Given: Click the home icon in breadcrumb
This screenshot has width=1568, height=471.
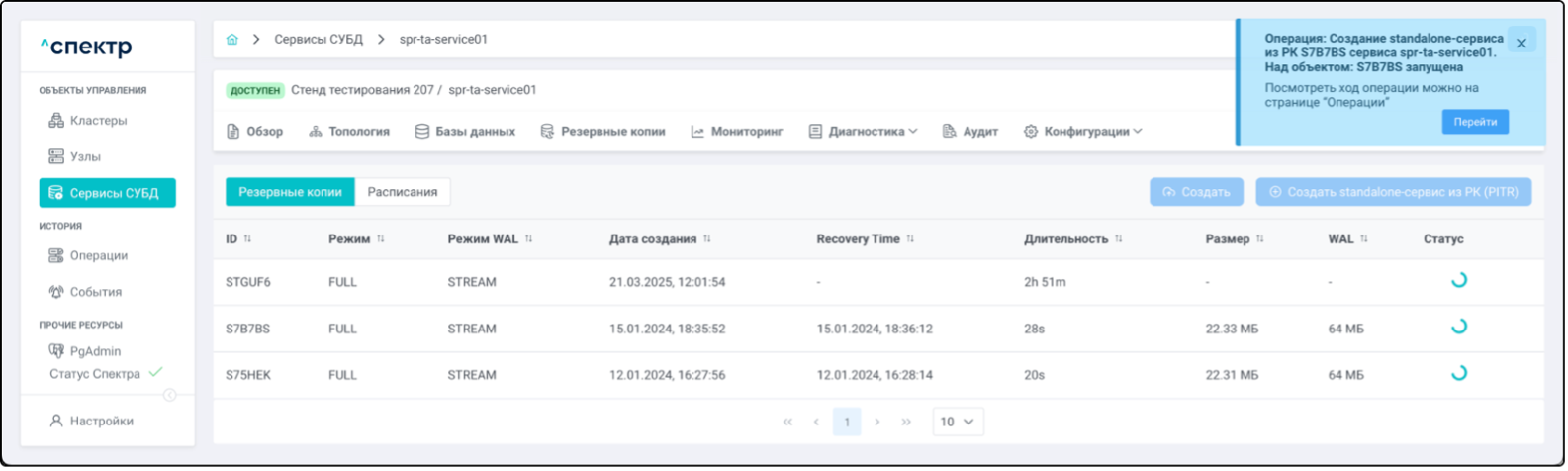Looking at the screenshot, I should (232, 40).
